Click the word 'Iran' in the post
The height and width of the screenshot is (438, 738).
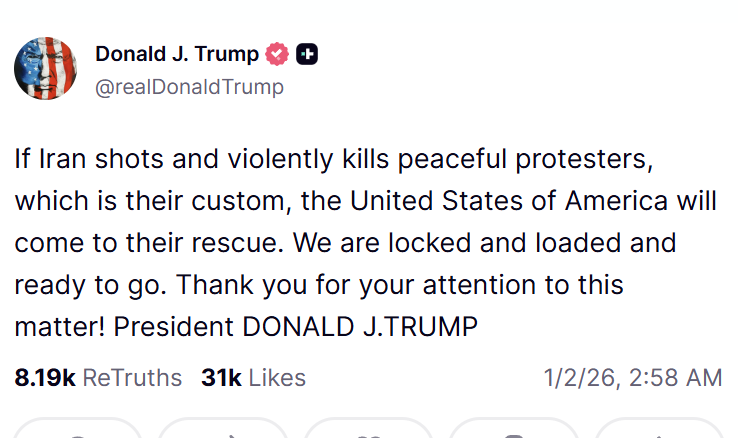64,158
